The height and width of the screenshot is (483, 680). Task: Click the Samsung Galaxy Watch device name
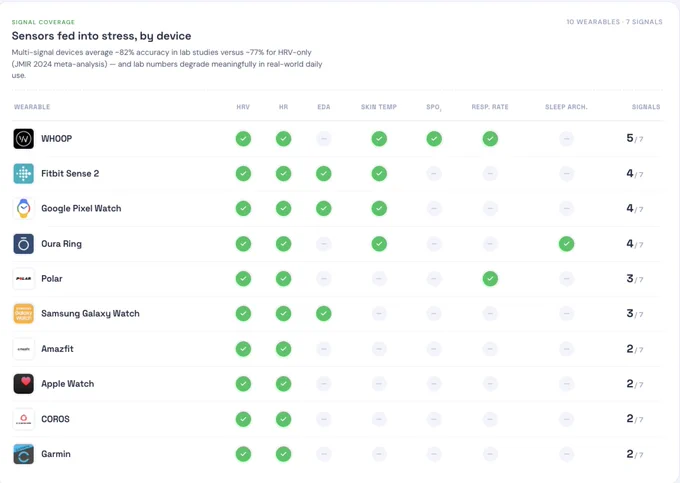coord(90,313)
